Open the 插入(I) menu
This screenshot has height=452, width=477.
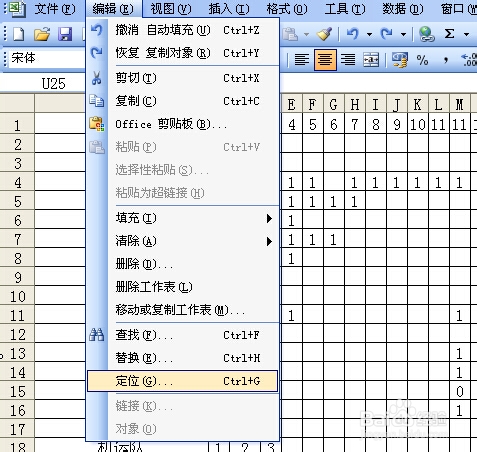[229, 9]
